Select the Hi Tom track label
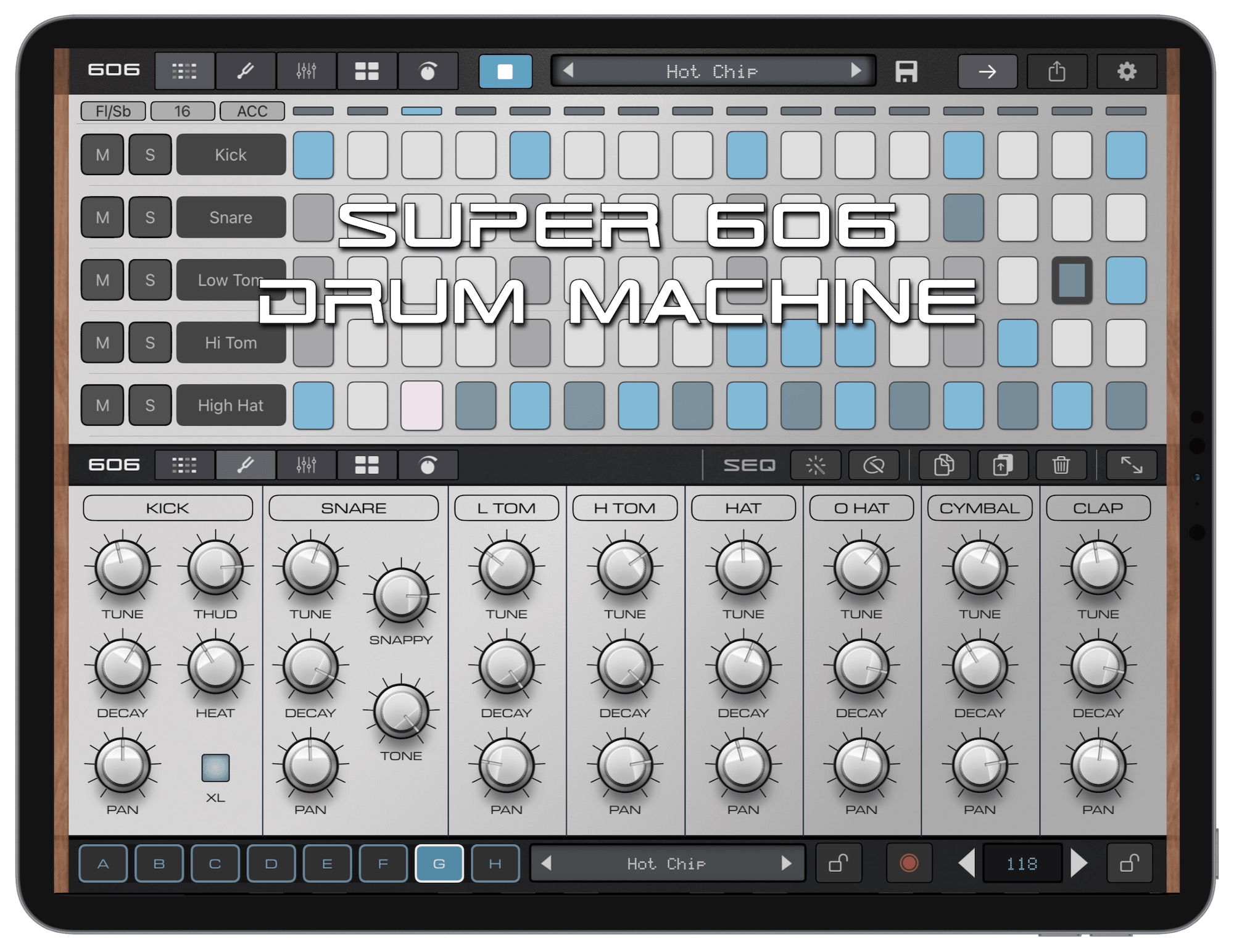The height and width of the screenshot is (952, 1234). pos(231,342)
